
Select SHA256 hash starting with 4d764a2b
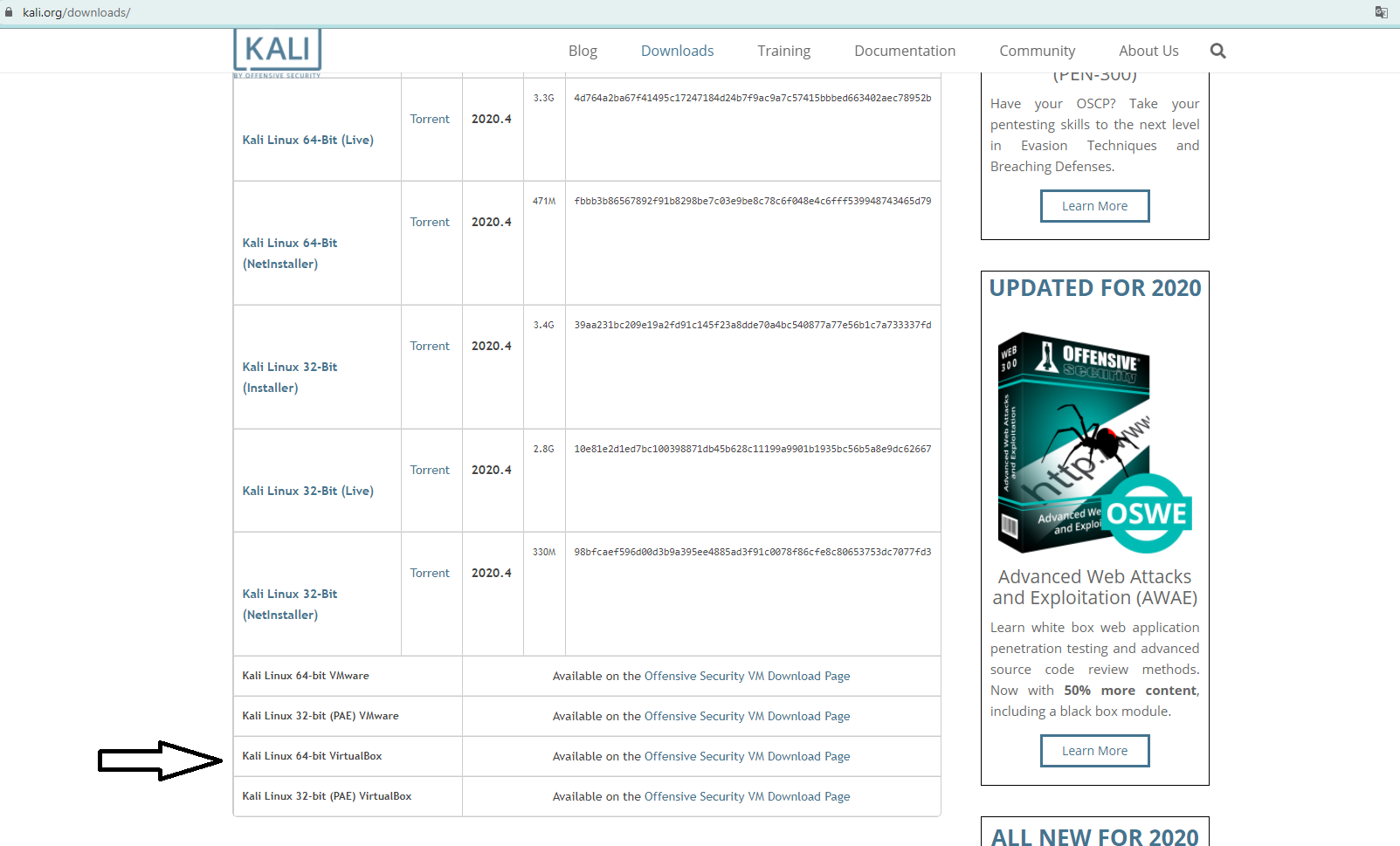pyautogui.click(x=752, y=98)
